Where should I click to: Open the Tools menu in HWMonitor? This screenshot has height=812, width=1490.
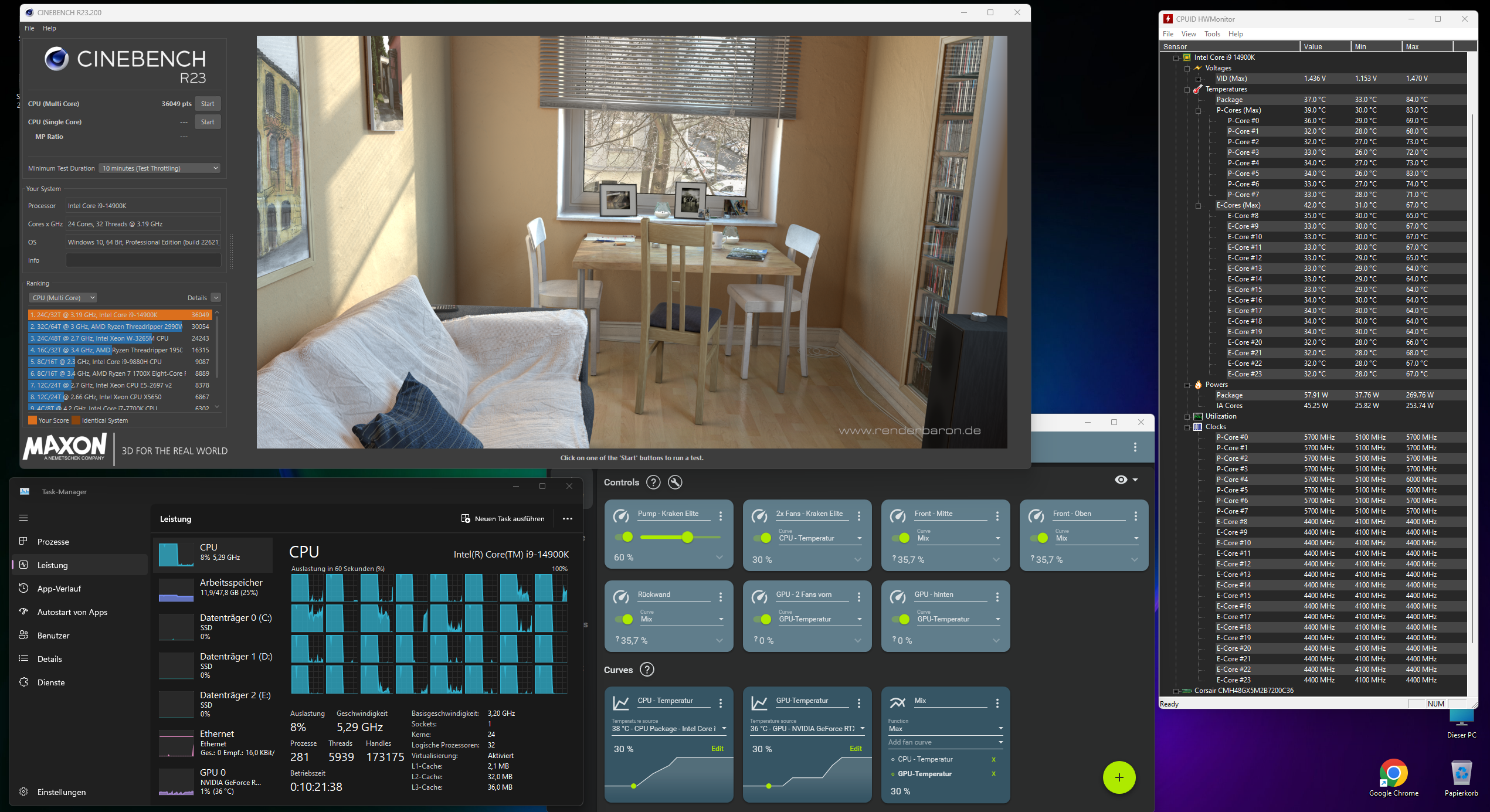[1211, 34]
